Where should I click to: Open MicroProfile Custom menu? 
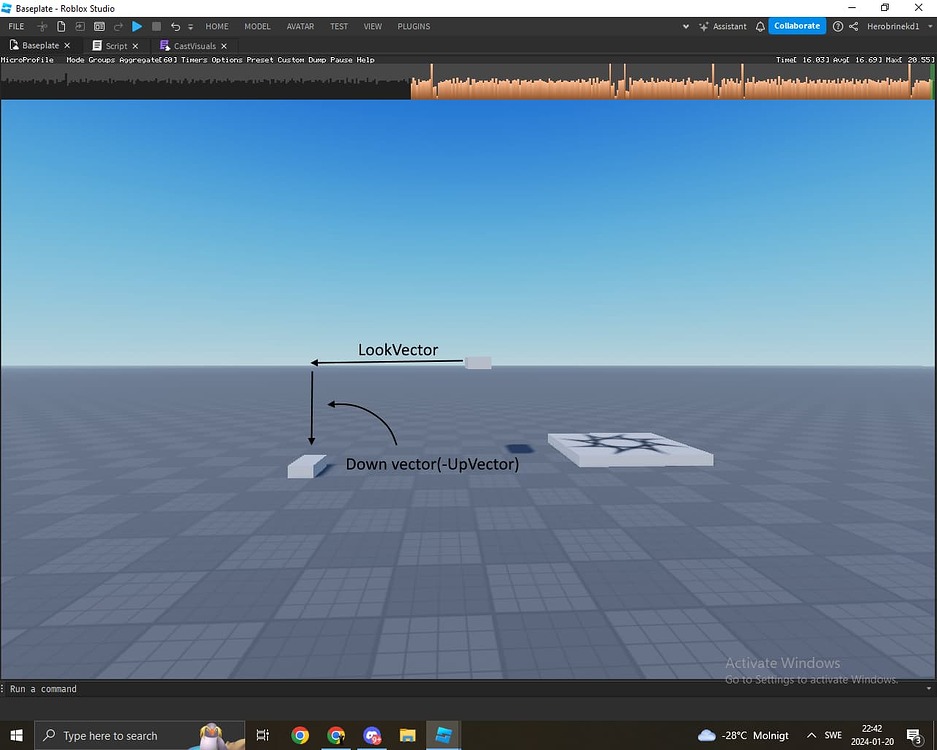point(291,60)
